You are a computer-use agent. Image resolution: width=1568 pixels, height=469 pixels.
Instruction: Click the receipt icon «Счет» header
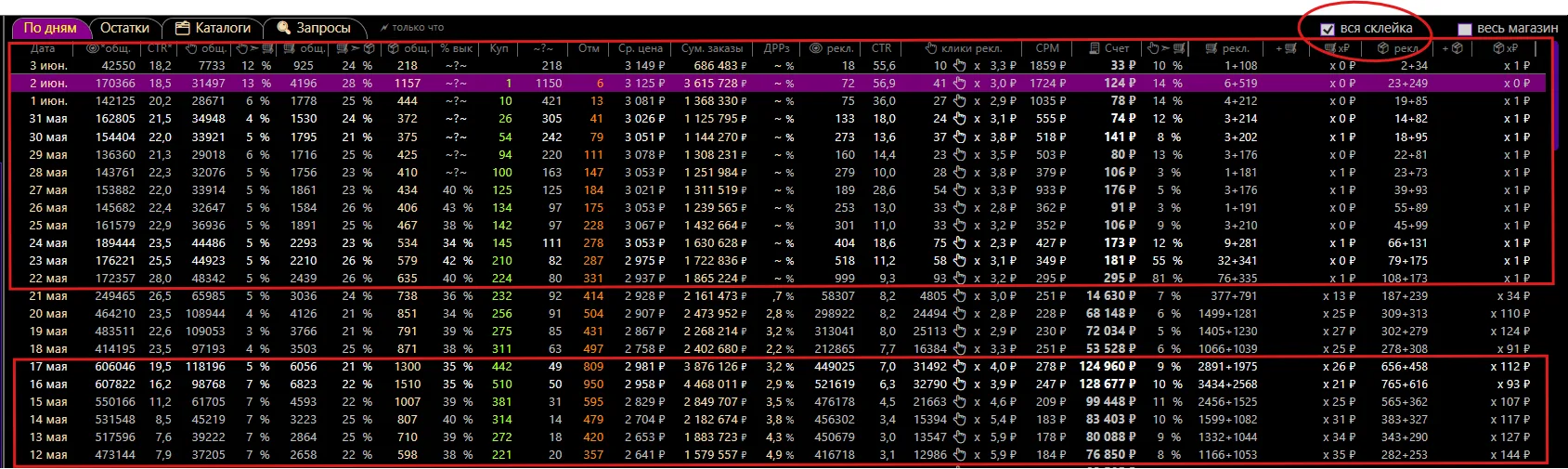[x=1095, y=48]
